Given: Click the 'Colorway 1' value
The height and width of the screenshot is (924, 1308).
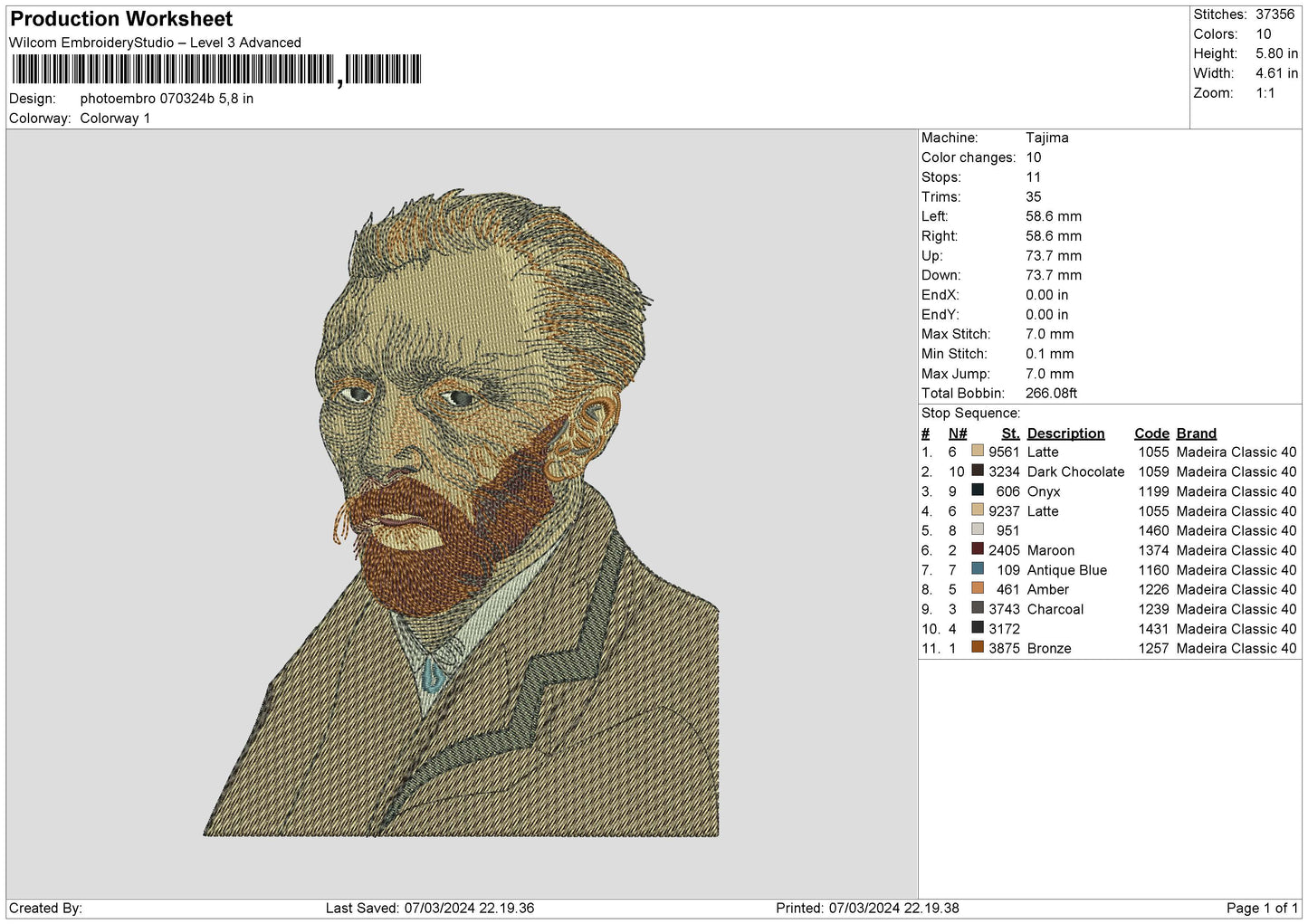Looking at the screenshot, I should click(x=115, y=119).
